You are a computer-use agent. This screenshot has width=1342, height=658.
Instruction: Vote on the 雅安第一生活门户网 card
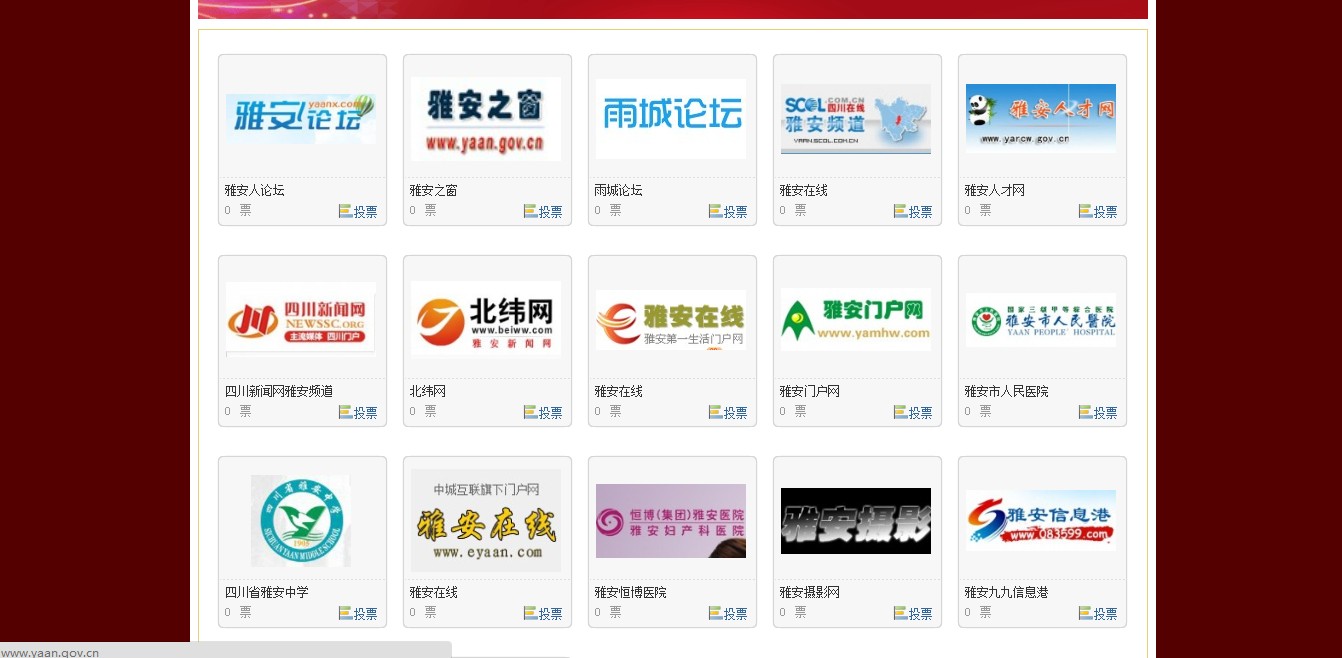pyautogui.click(x=728, y=413)
